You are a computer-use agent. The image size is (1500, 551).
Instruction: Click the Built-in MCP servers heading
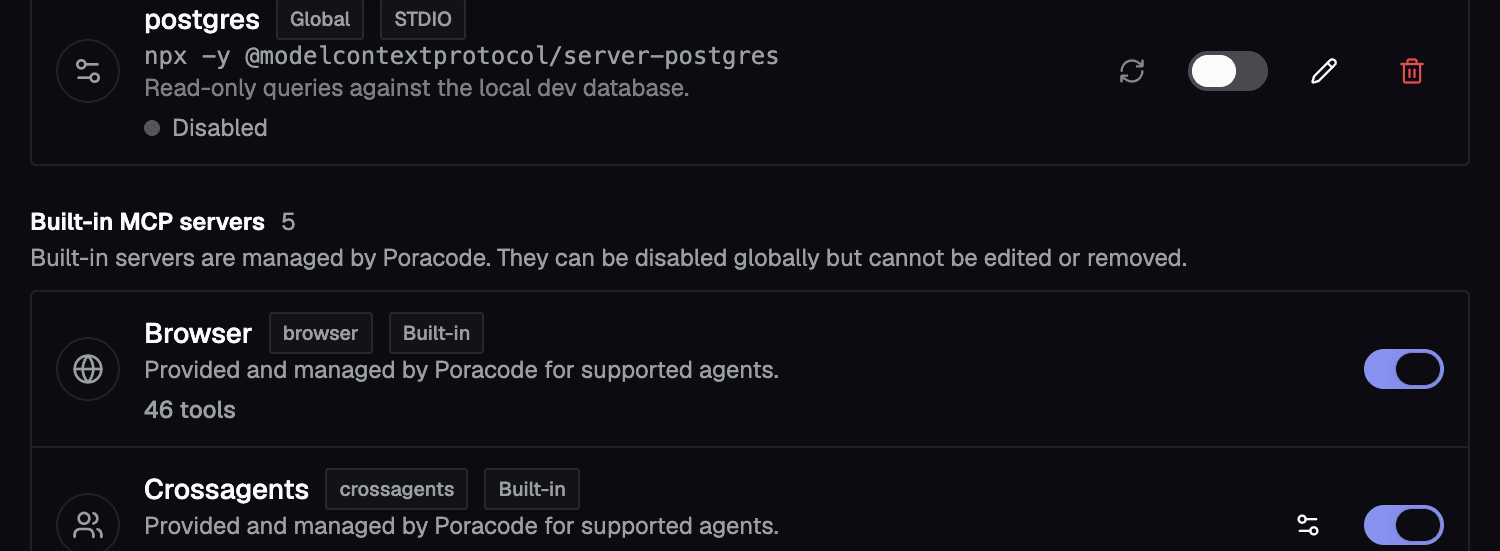[148, 221]
